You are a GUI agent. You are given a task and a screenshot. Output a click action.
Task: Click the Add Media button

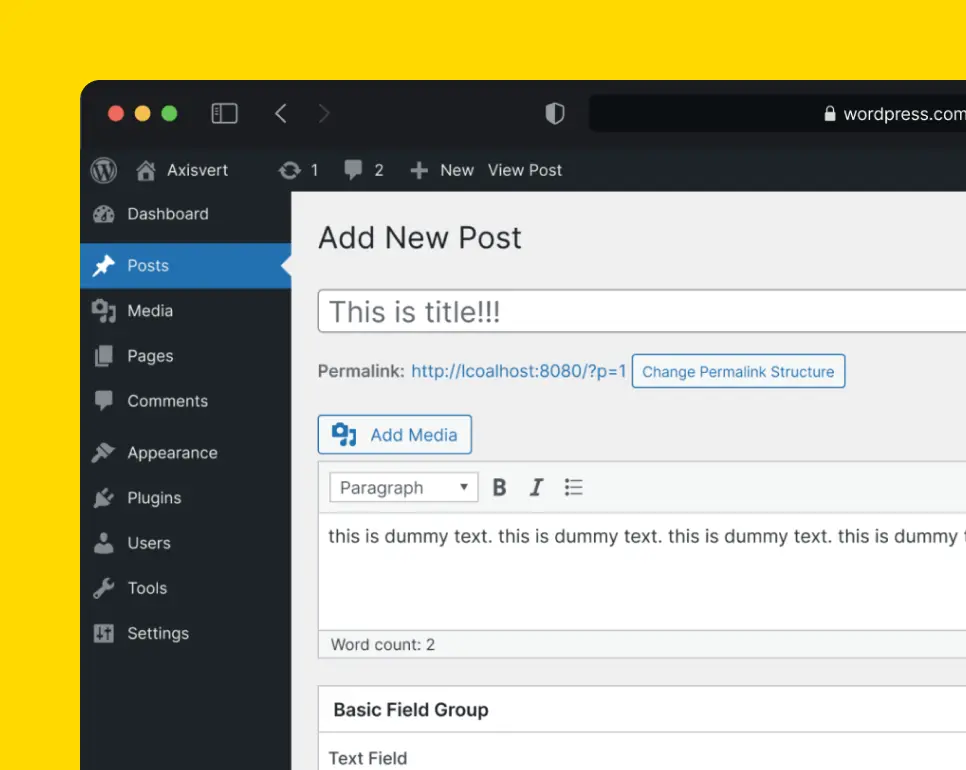395,435
